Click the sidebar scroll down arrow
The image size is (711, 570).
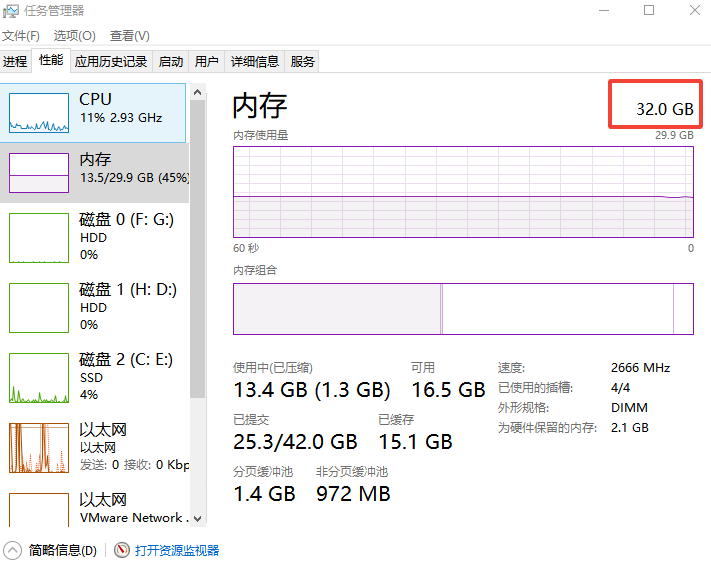tap(197, 519)
